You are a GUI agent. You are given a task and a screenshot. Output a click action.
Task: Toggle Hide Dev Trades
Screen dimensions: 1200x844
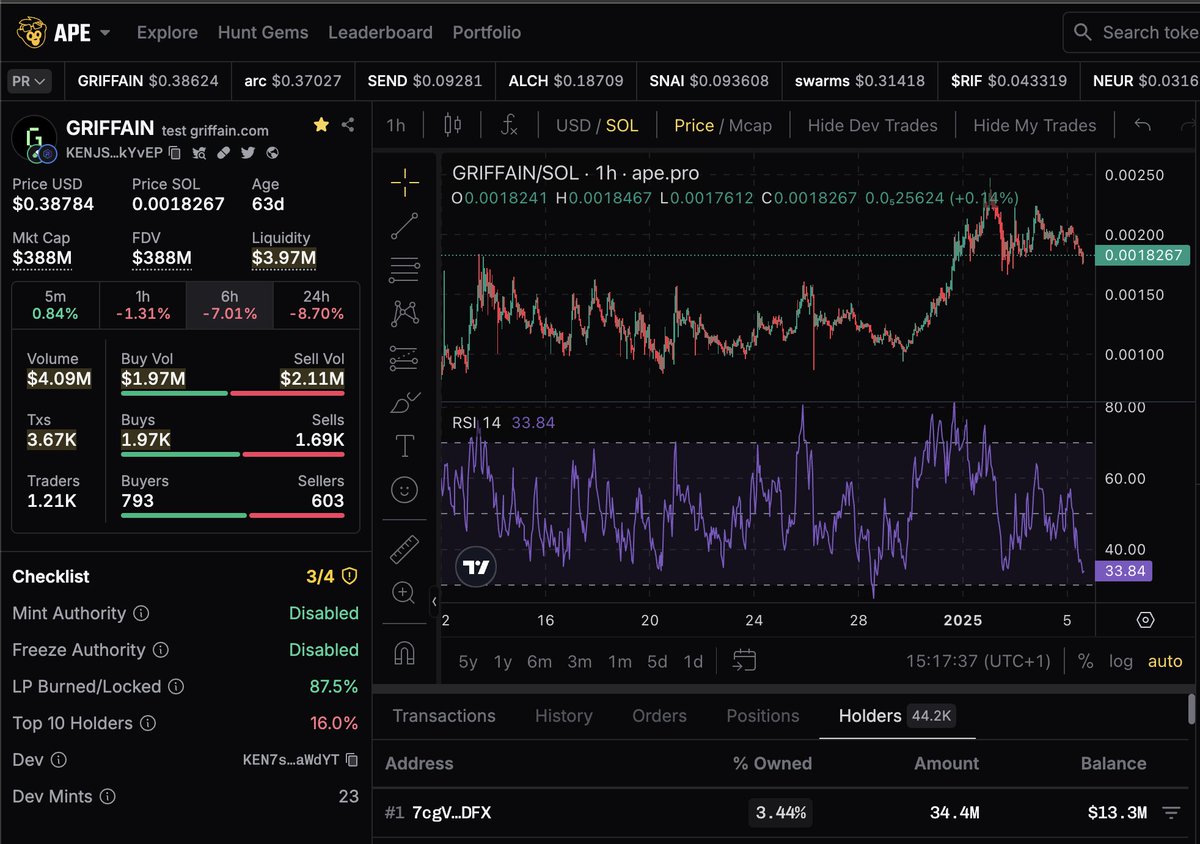[872, 125]
